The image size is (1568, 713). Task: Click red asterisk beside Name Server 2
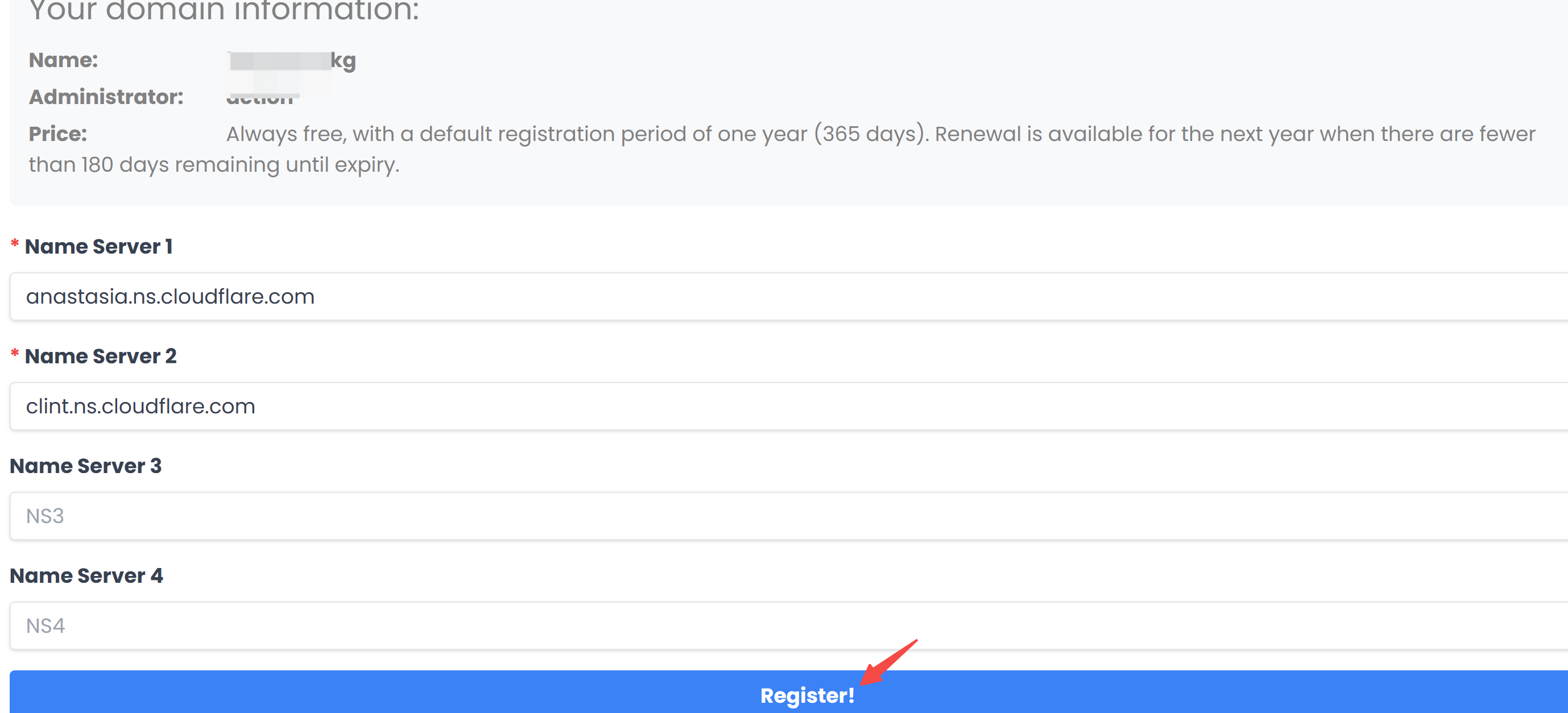(x=15, y=354)
